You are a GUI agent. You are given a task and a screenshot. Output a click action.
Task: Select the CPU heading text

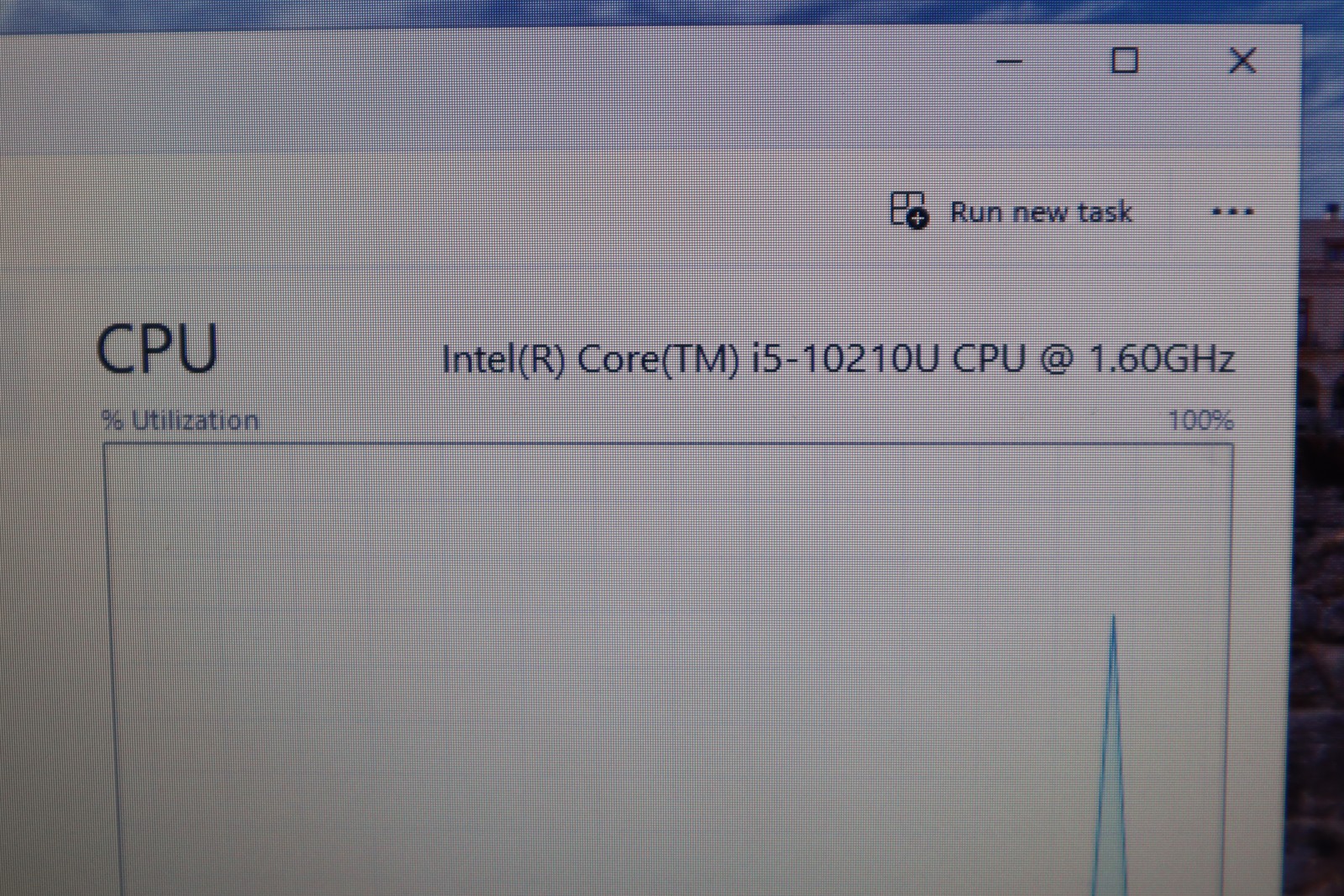(157, 348)
